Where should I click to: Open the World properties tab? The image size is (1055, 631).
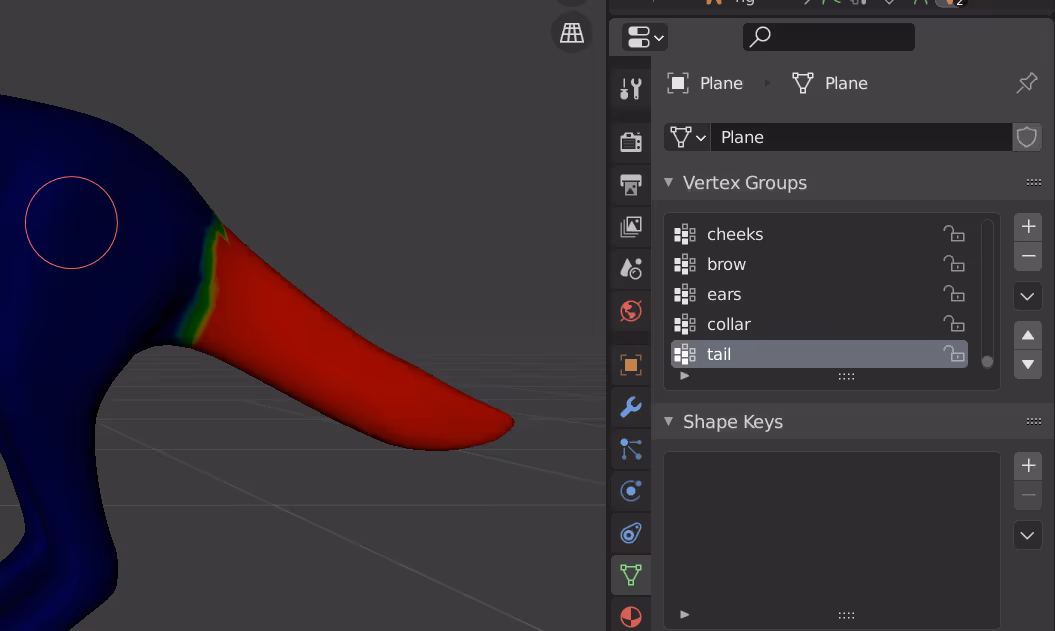coord(630,311)
